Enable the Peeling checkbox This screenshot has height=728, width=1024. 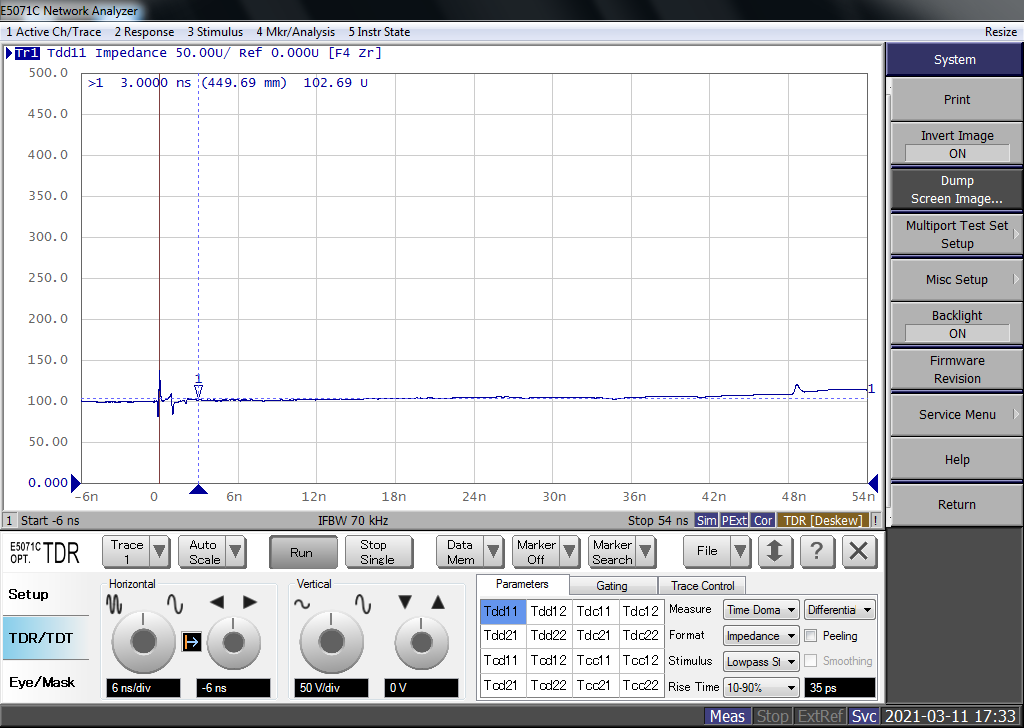(811, 636)
